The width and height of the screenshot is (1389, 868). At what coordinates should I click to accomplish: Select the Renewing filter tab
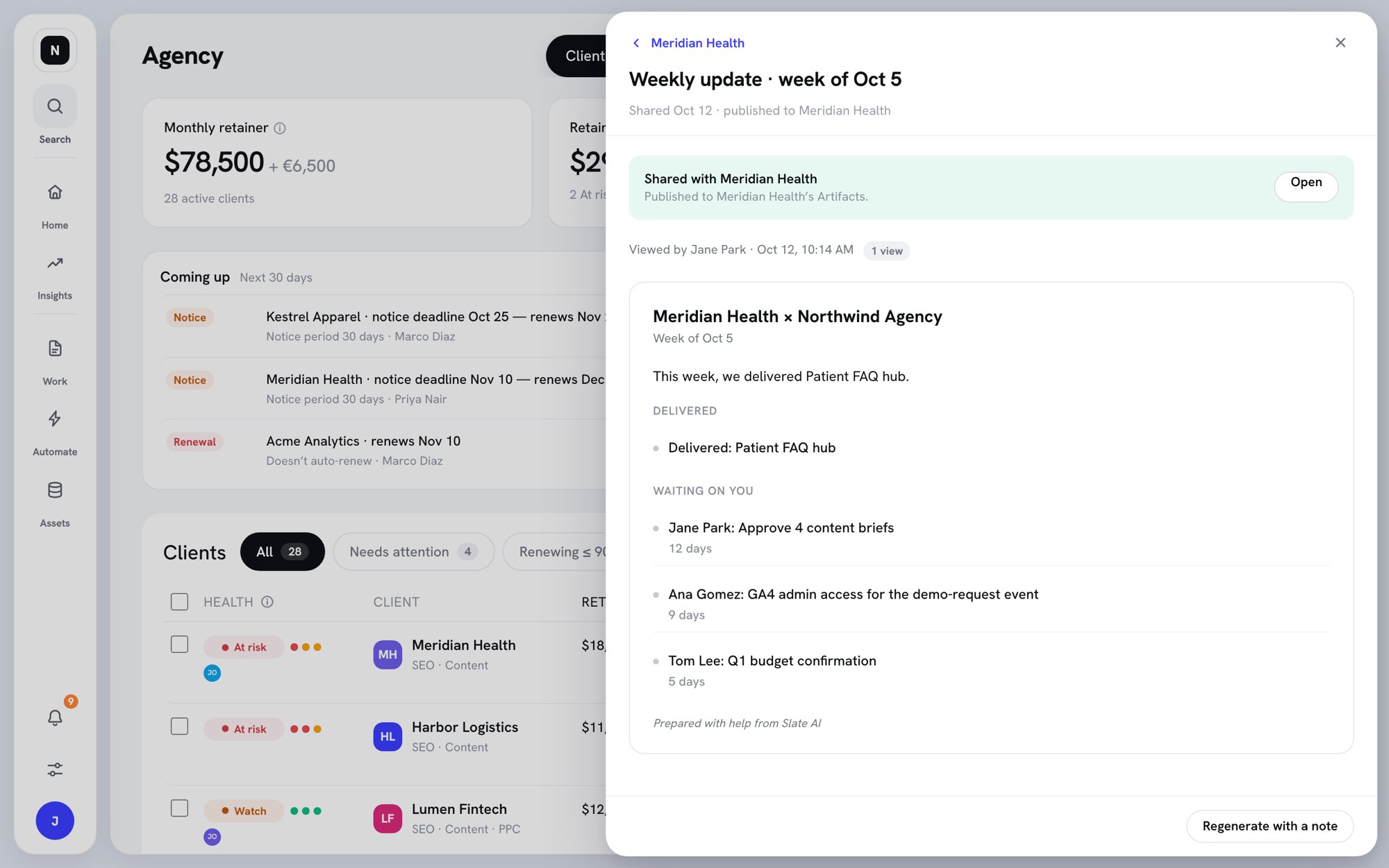pyautogui.click(x=556, y=551)
